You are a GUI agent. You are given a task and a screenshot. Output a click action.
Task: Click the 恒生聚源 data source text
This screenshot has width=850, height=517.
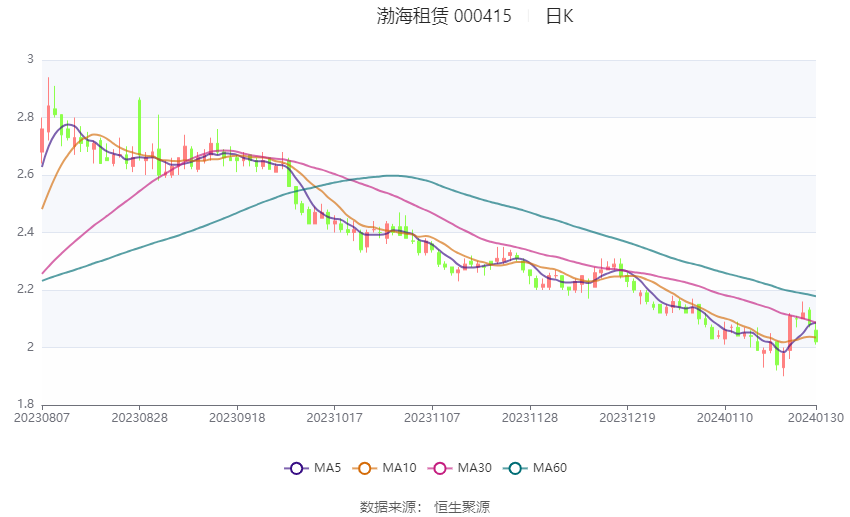(462, 507)
